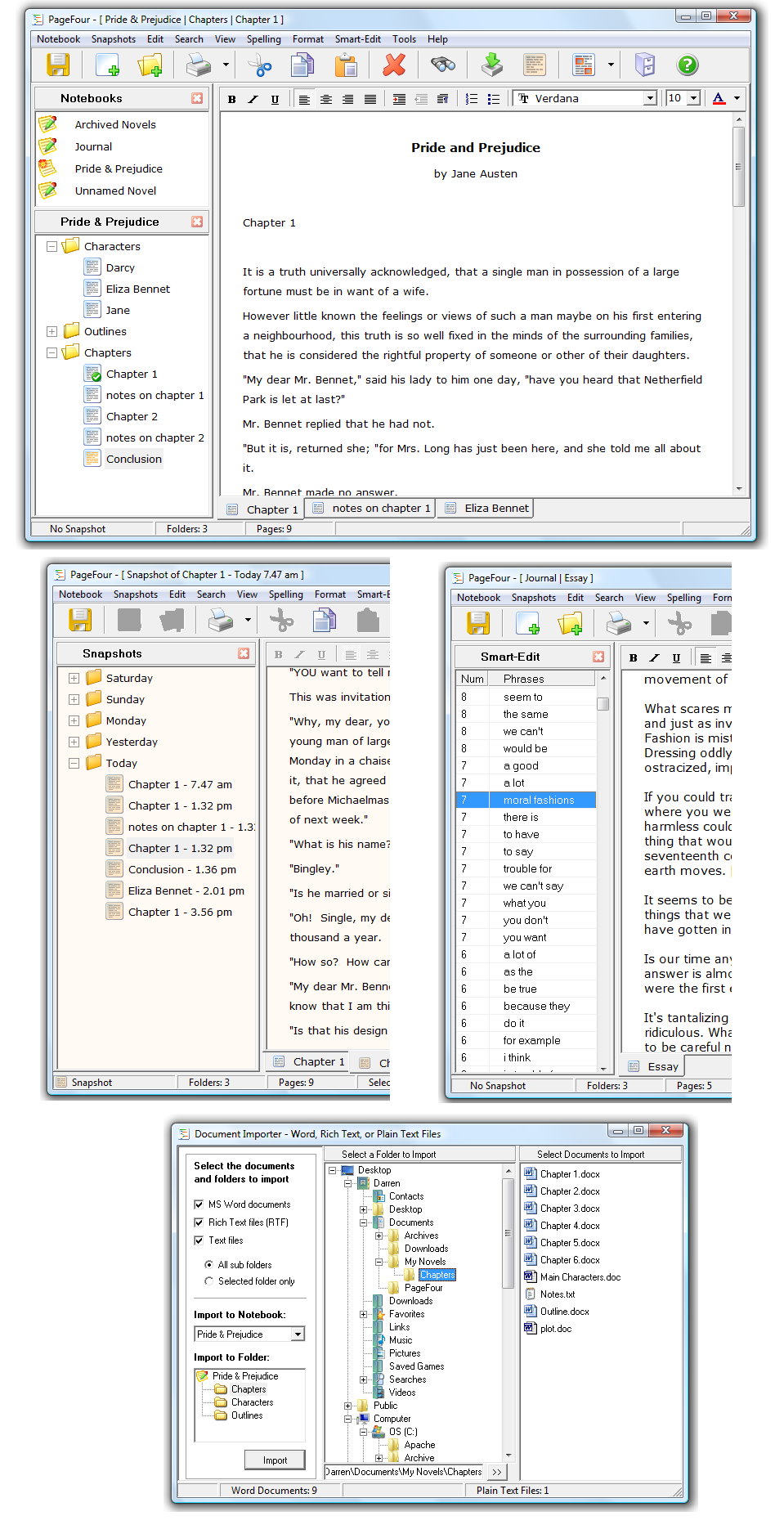Click the Smart-Edit phrases list scrollbar thumb
This screenshot has width=784, height=1525.
603,704
